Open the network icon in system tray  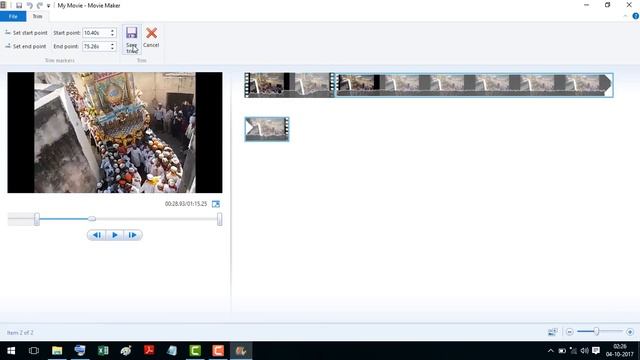pos(573,351)
